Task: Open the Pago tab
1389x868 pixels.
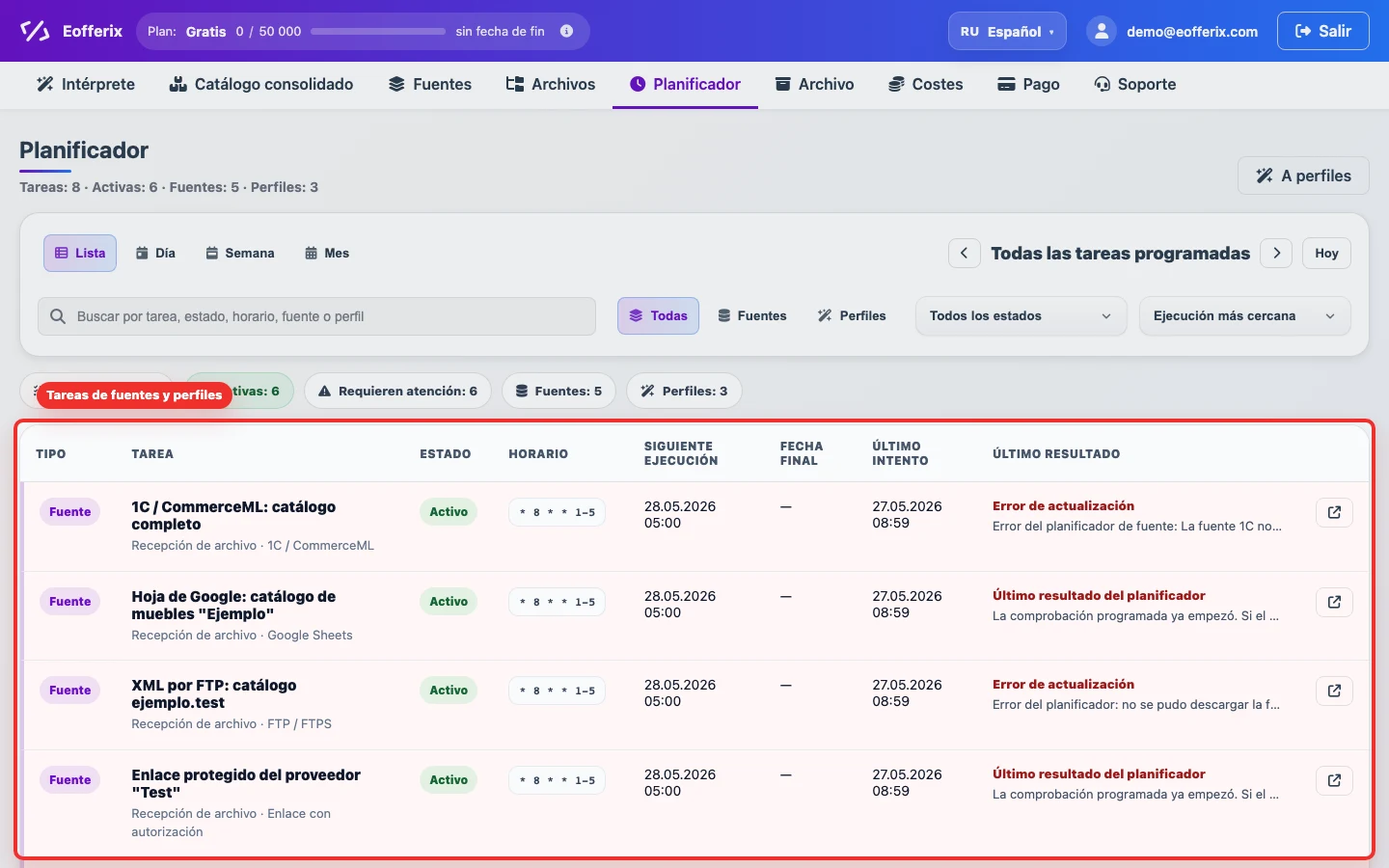Action: (x=1028, y=84)
